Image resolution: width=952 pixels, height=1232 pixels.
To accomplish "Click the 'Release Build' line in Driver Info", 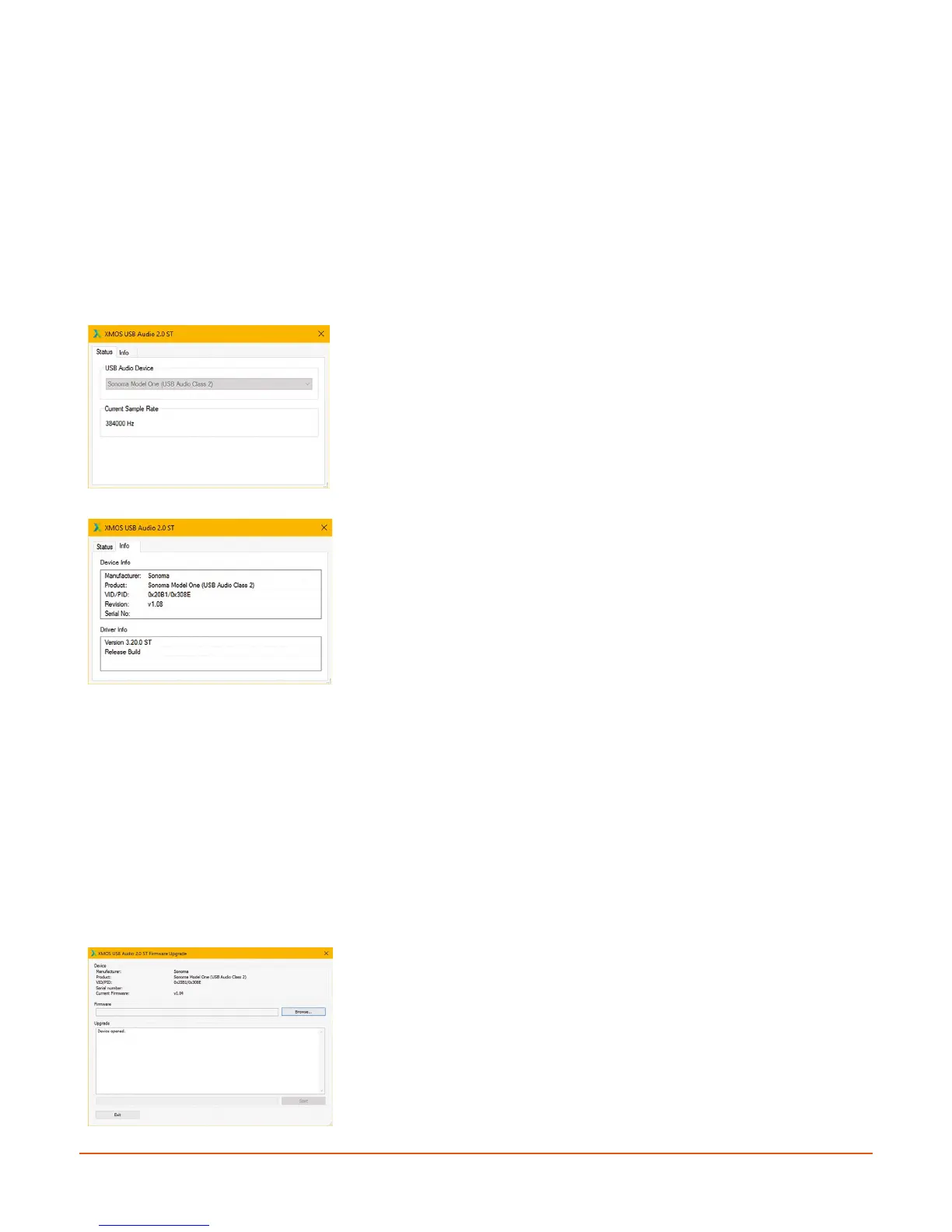I will [x=123, y=653].
